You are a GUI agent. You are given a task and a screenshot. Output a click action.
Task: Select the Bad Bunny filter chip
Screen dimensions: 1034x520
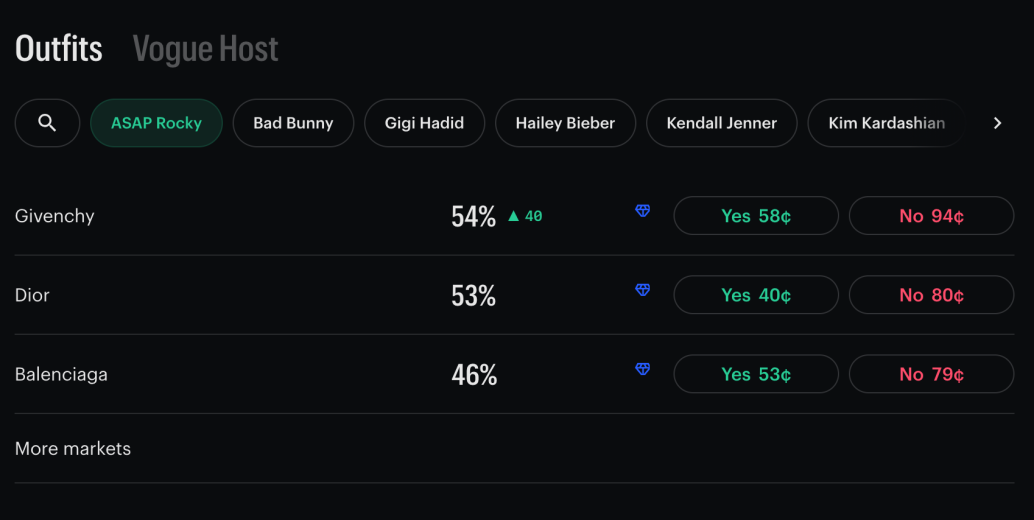pos(293,123)
